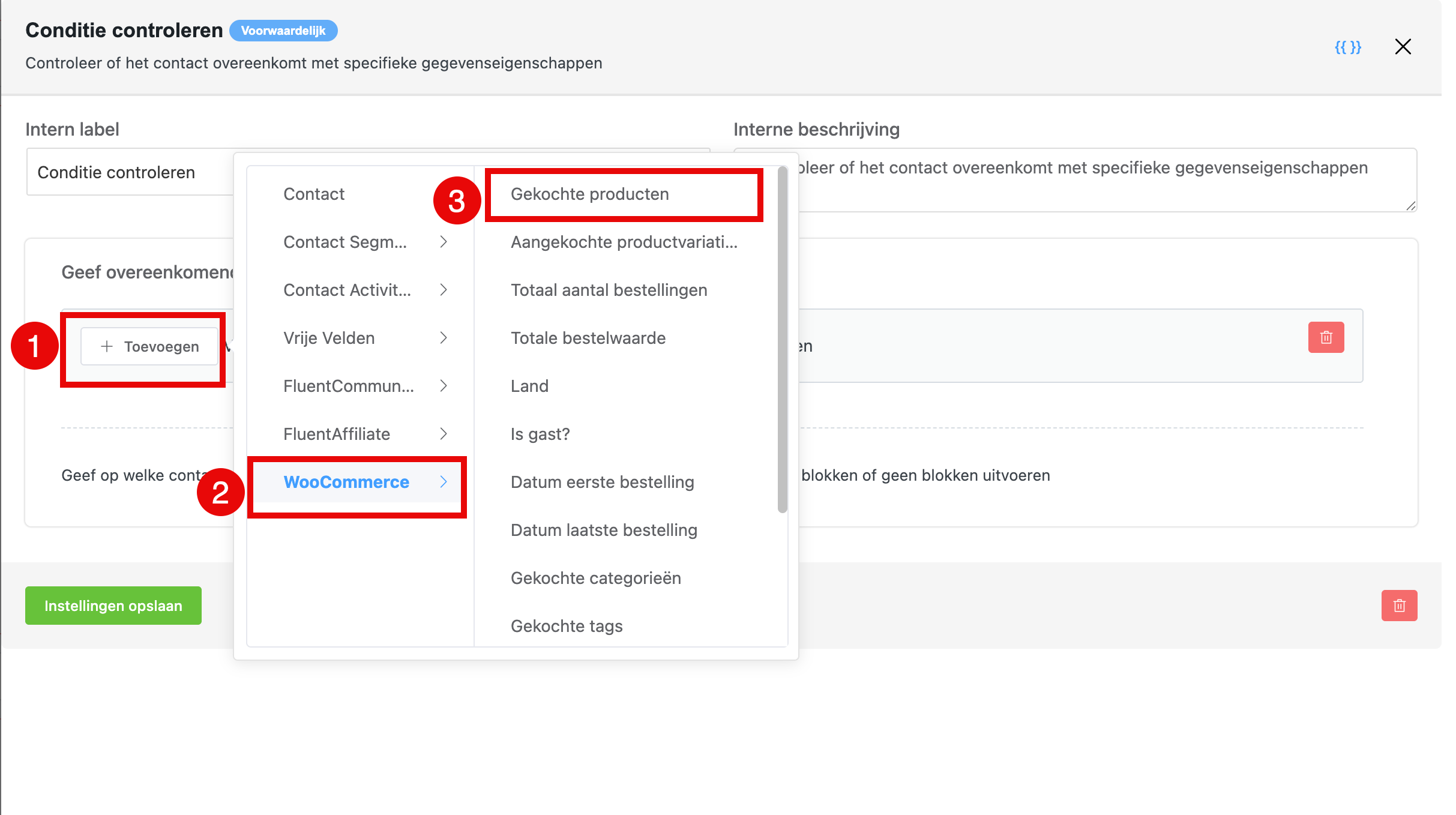The width and height of the screenshot is (1456, 815).
Task: Open the Vrije Velden submenu chevron
Action: coord(444,338)
